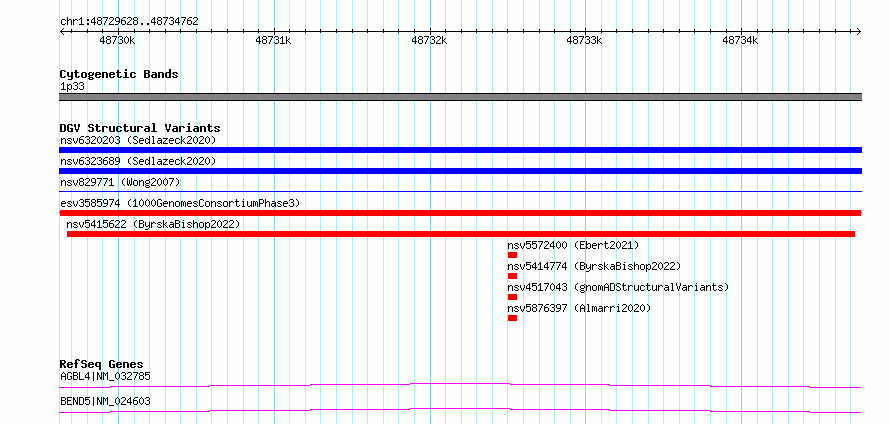Select the esv3585974 red variant bar
The width and height of the screenshot is (890, 424).
(460, 213)
